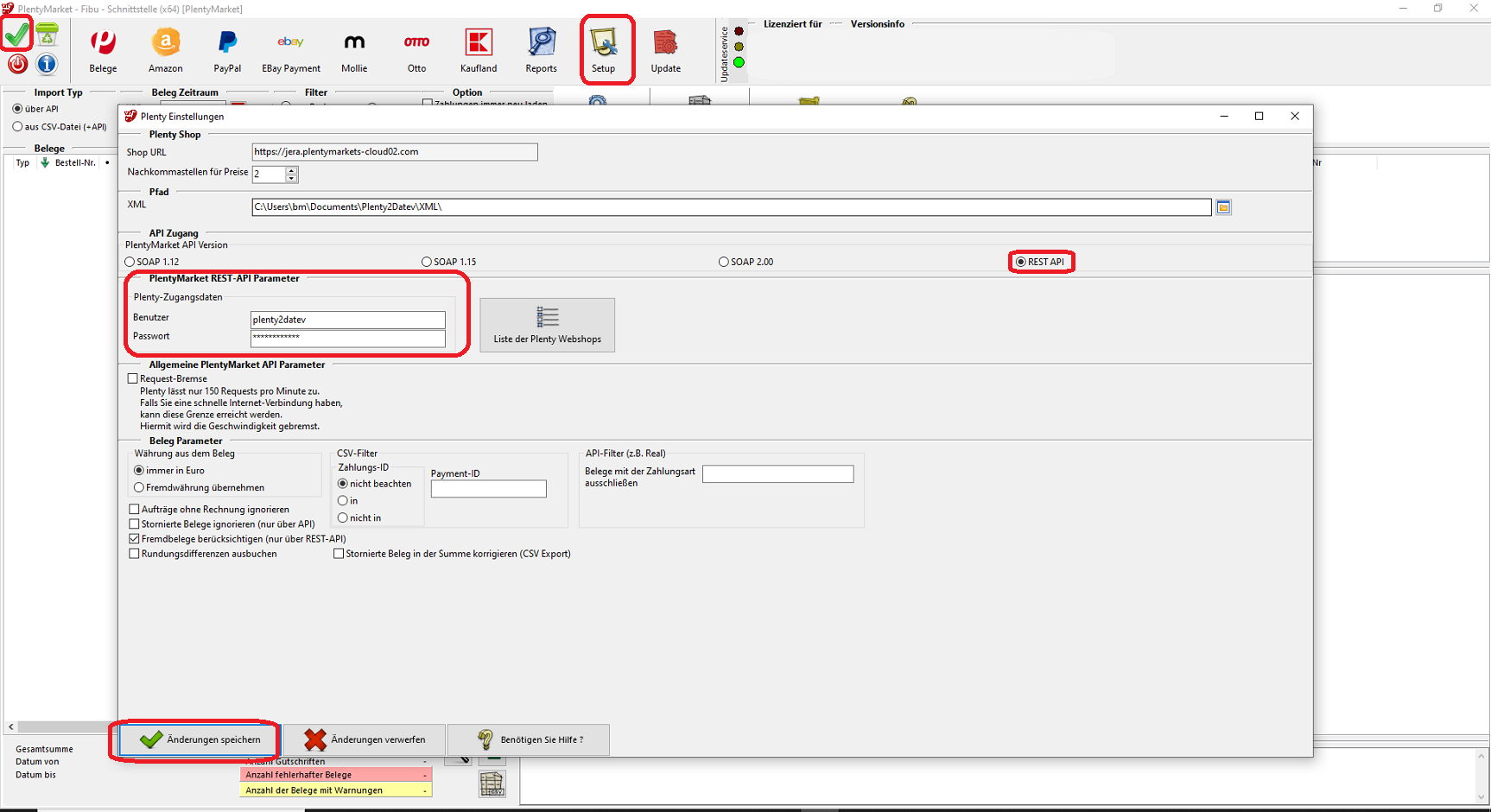
Task: Open the Setup toolbar item
Action: (603, 50)
